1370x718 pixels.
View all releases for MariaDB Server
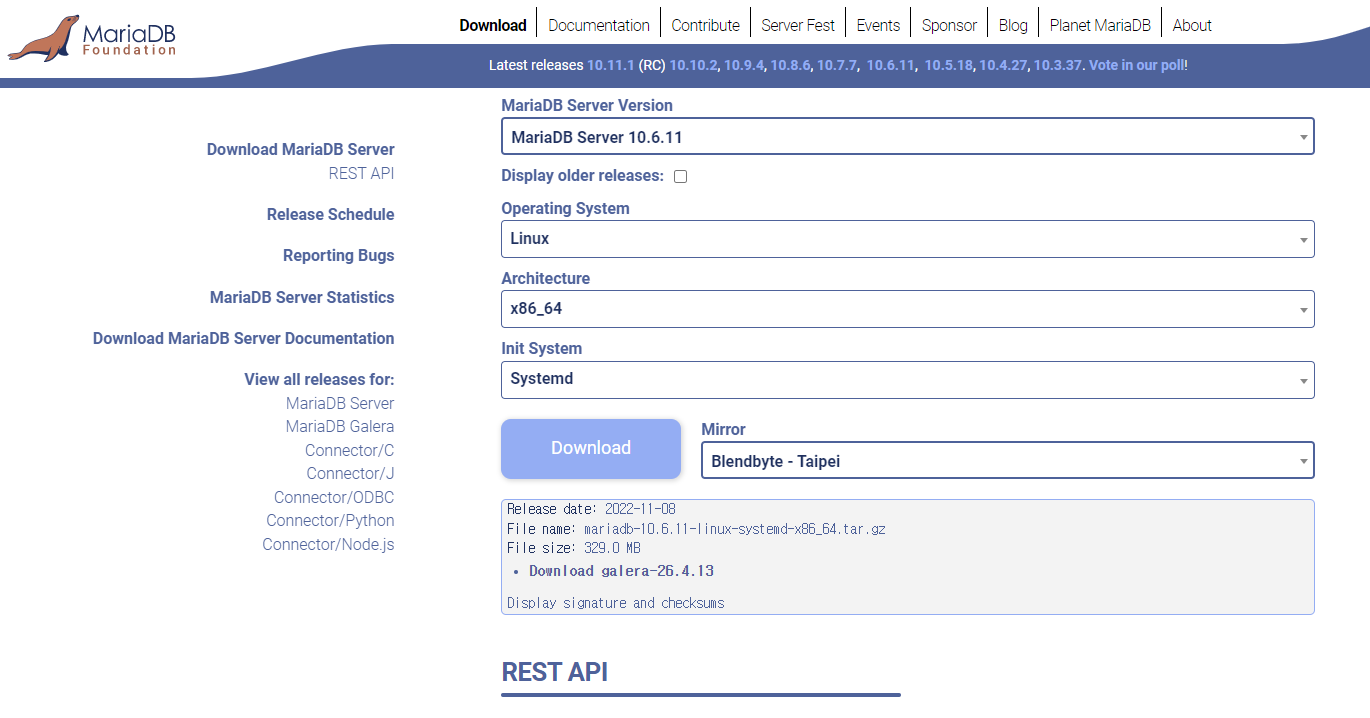coord(340,404)
